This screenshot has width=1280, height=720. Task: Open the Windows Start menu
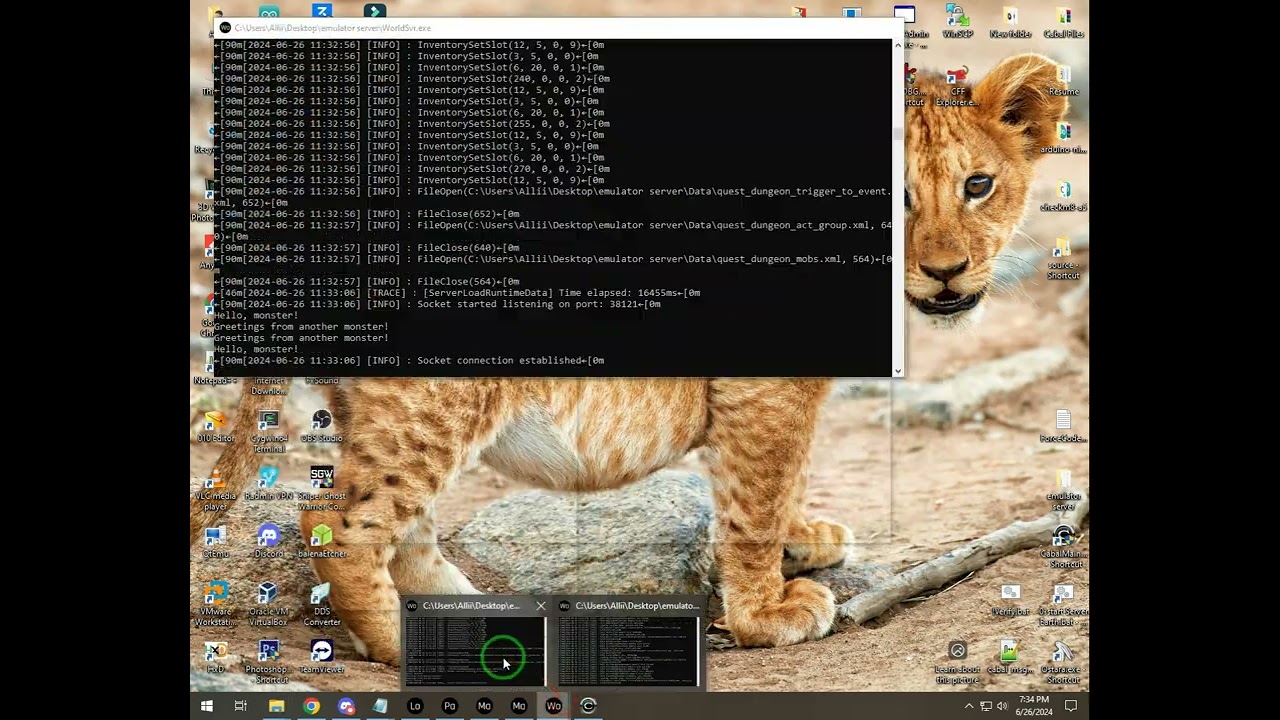pos(206,706)
